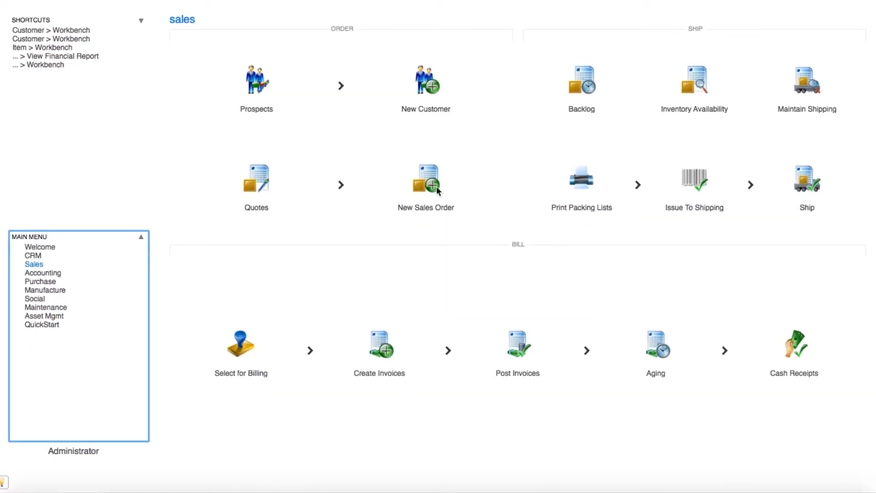Open the Item > Workbench shortcut
The height and width of the screenshot is (493, 876).
[42, 48]
